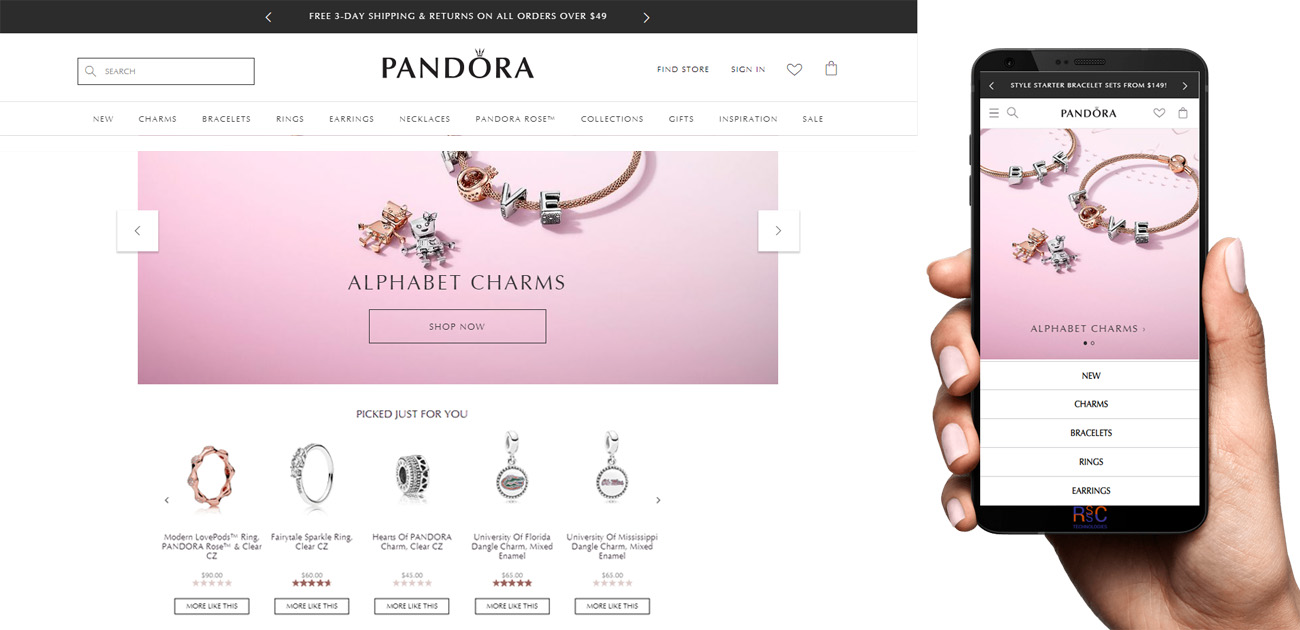
Task: Click the Shop Now button
Action: (457, 326)
